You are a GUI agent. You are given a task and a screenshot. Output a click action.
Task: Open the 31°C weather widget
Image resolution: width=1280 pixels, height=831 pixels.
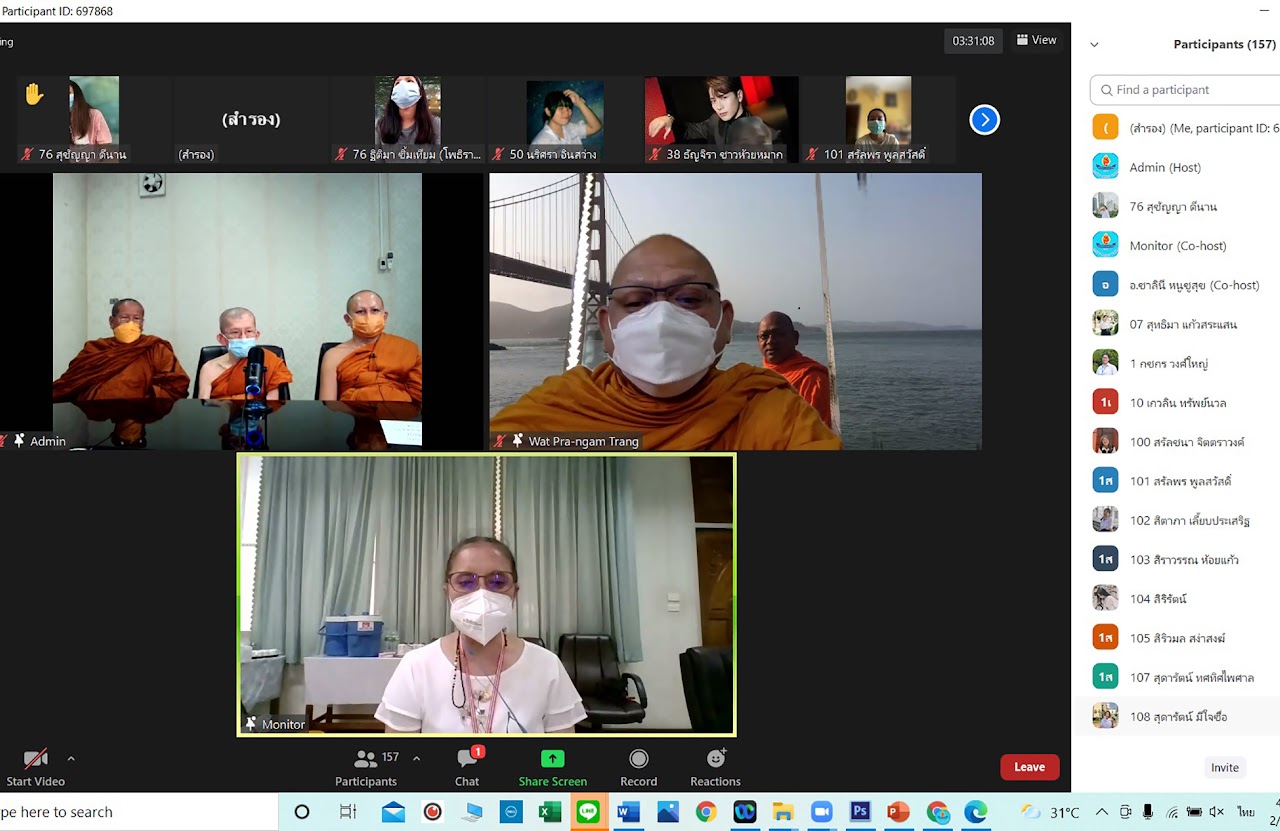1050,812
